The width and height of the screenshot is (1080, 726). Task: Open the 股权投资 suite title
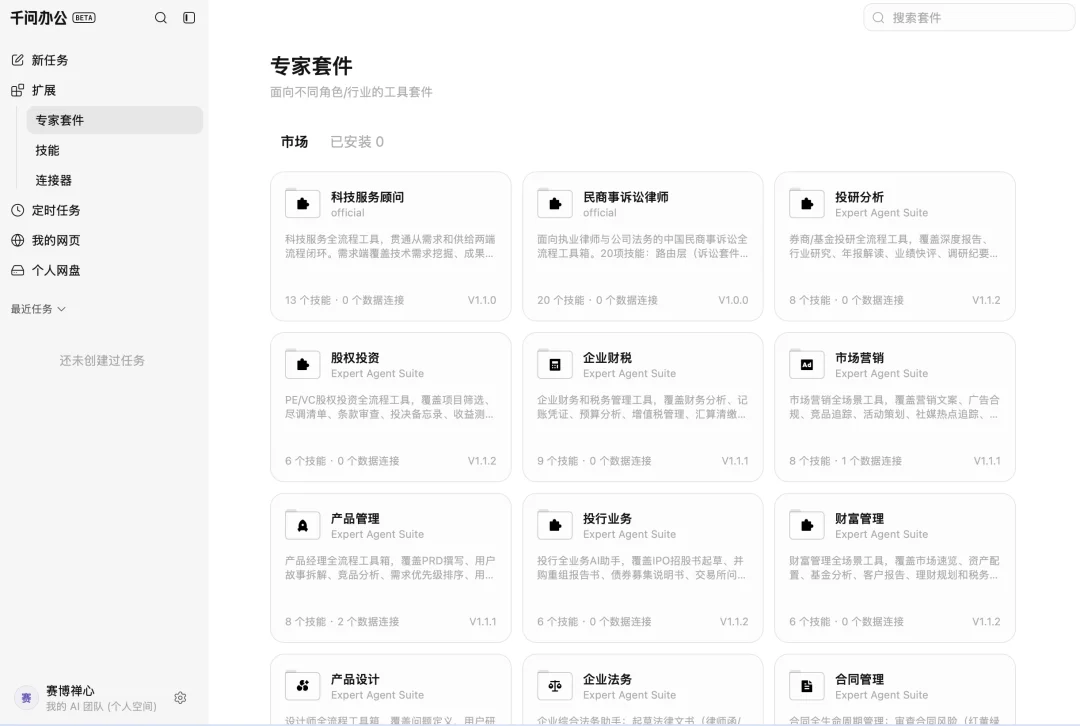pos(355,357)
